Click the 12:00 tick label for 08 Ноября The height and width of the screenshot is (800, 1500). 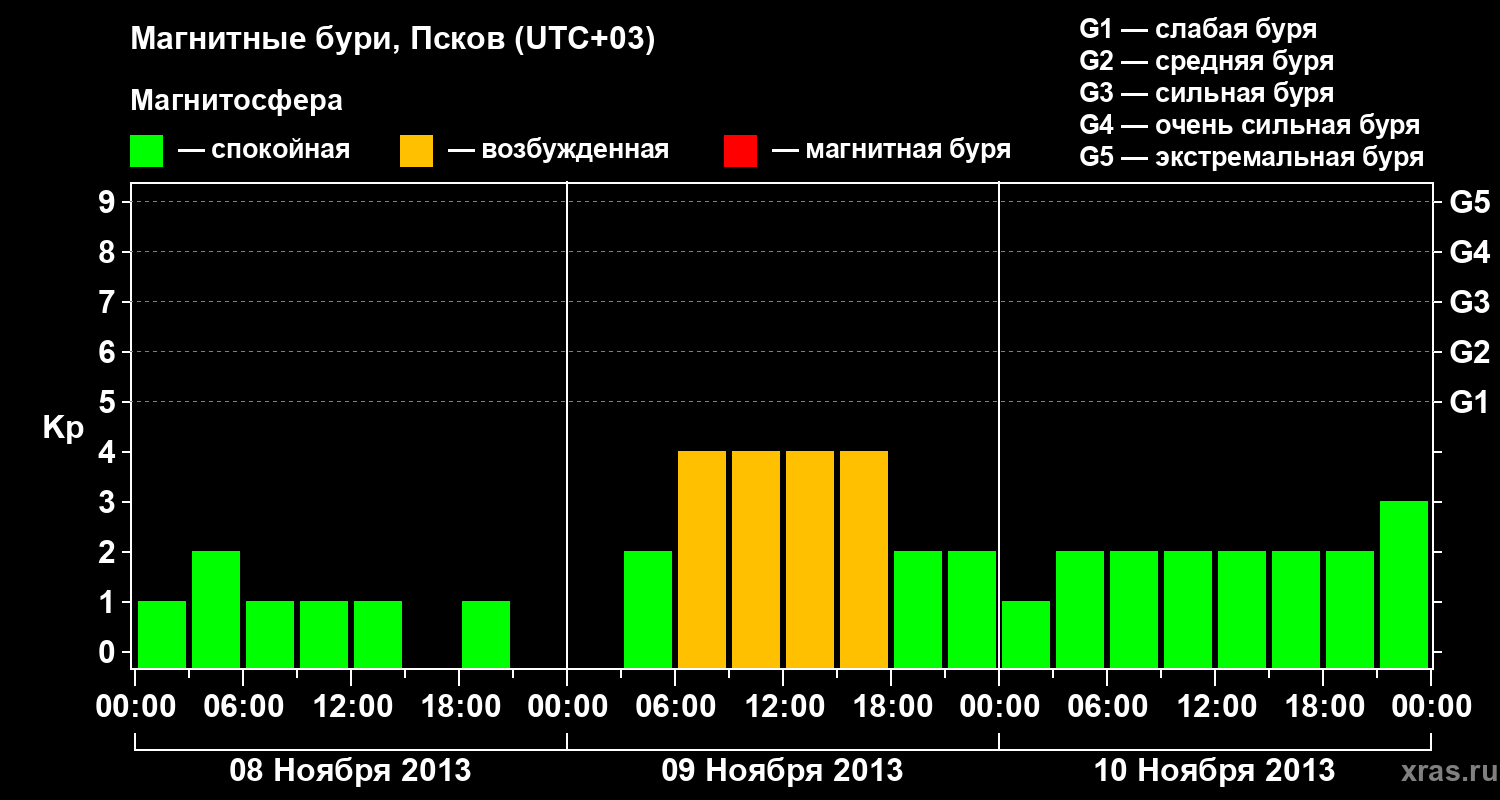point(351,706)
